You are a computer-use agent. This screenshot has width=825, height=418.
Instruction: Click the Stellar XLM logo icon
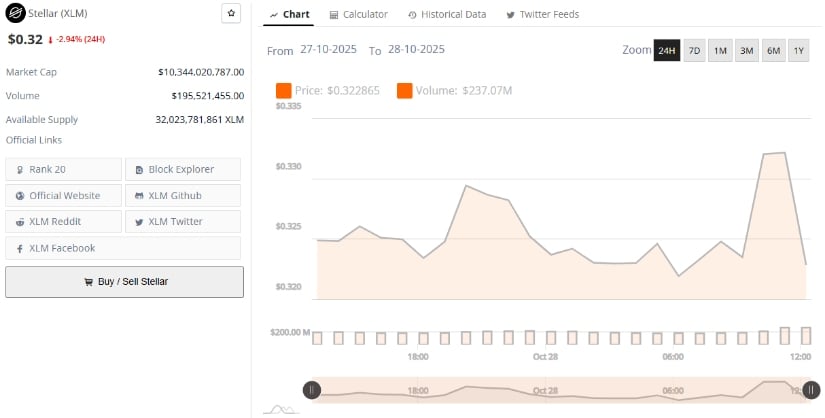click(15, 14)
